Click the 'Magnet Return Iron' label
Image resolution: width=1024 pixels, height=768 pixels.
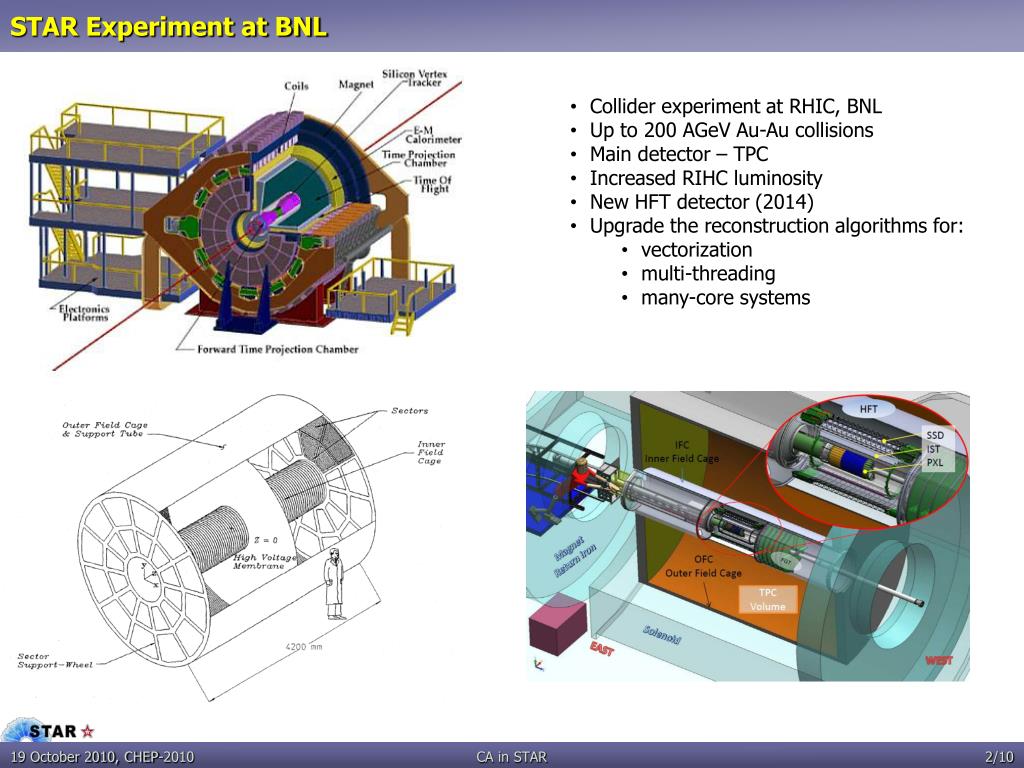[x=575, y=557]
